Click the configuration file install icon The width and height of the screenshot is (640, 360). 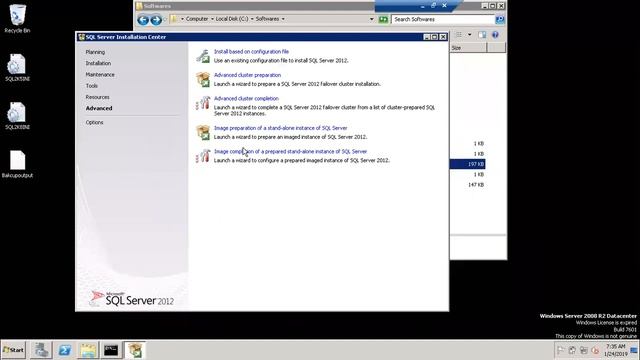pyautogui.click(x=203, y=56)
